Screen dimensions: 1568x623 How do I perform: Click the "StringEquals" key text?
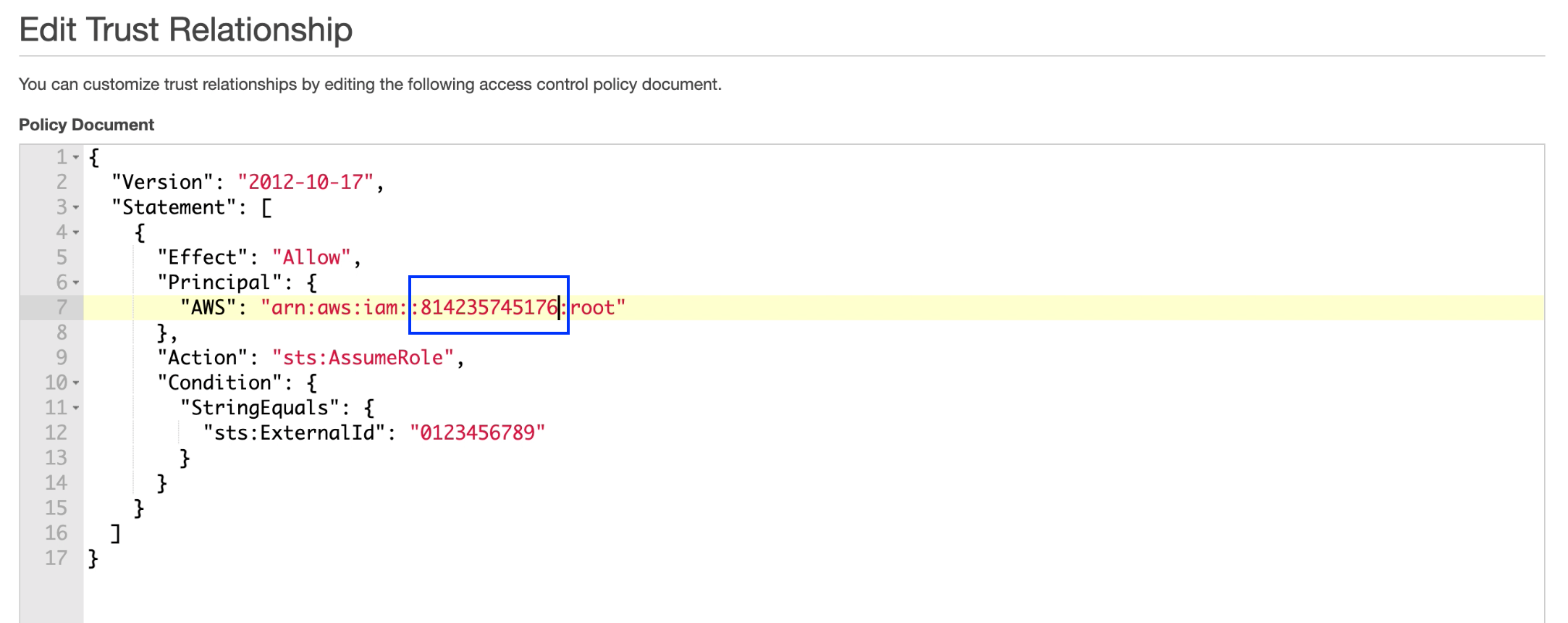coord(260,407)
